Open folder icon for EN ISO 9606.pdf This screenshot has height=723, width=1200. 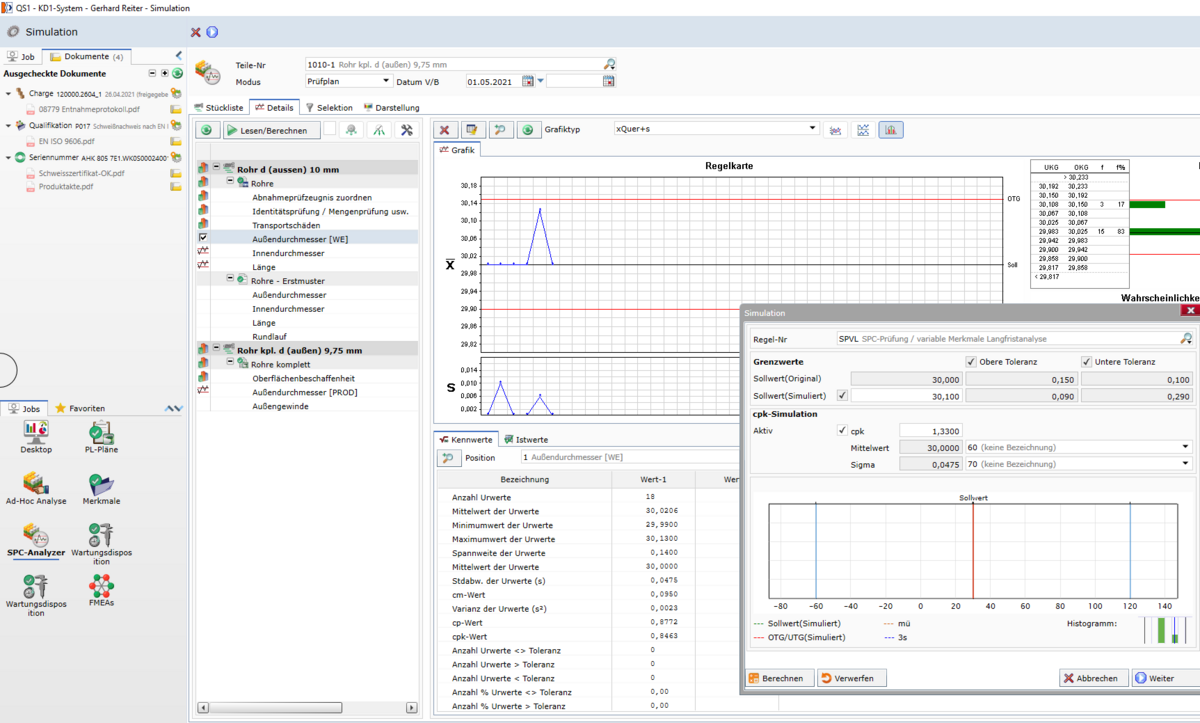[175, 142]
